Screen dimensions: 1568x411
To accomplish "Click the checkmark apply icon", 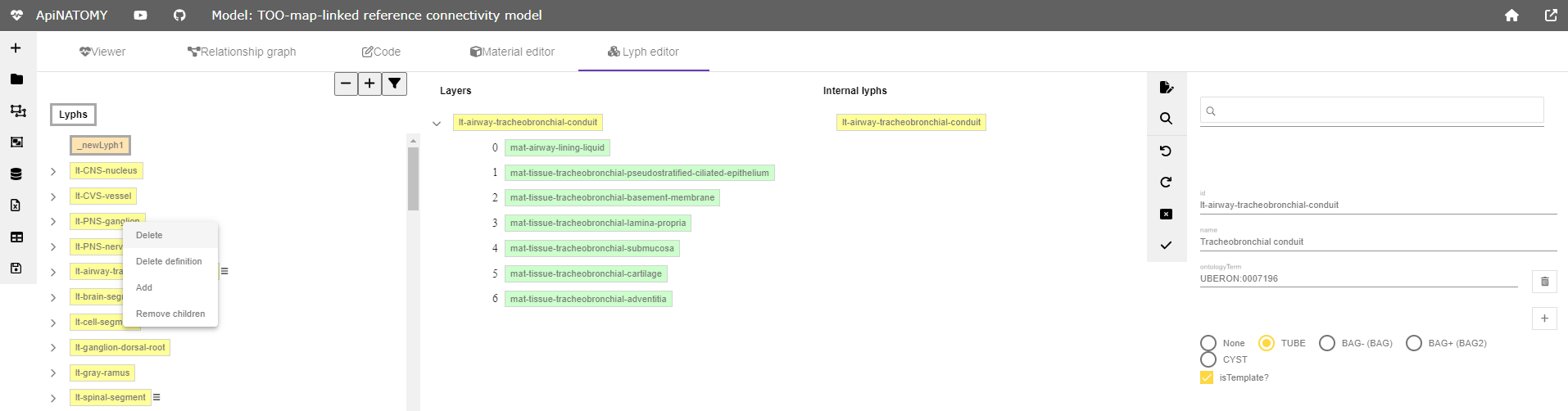I will click(1166, 246).
